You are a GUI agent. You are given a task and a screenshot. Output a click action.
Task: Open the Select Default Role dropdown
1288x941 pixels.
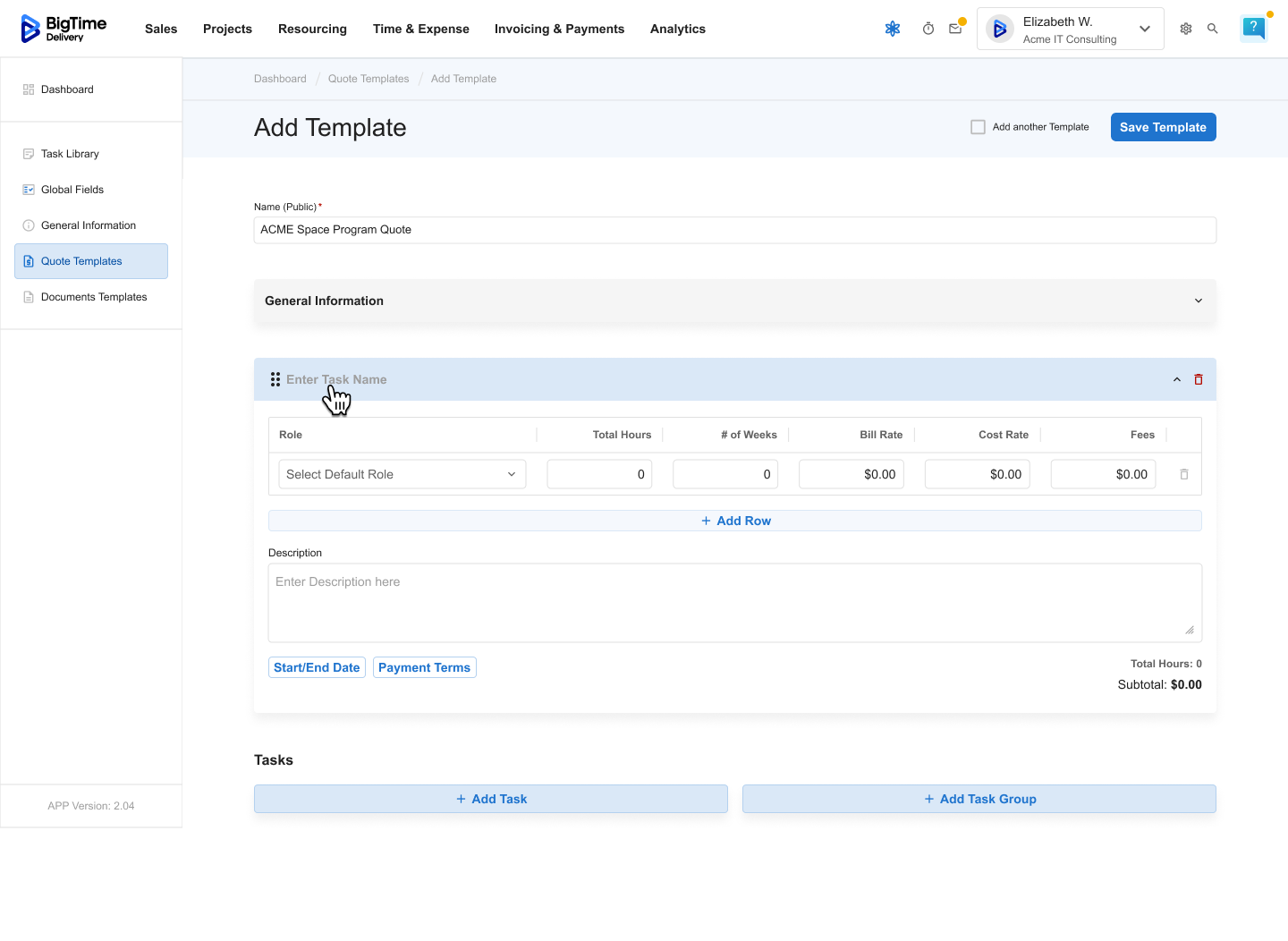402,474
